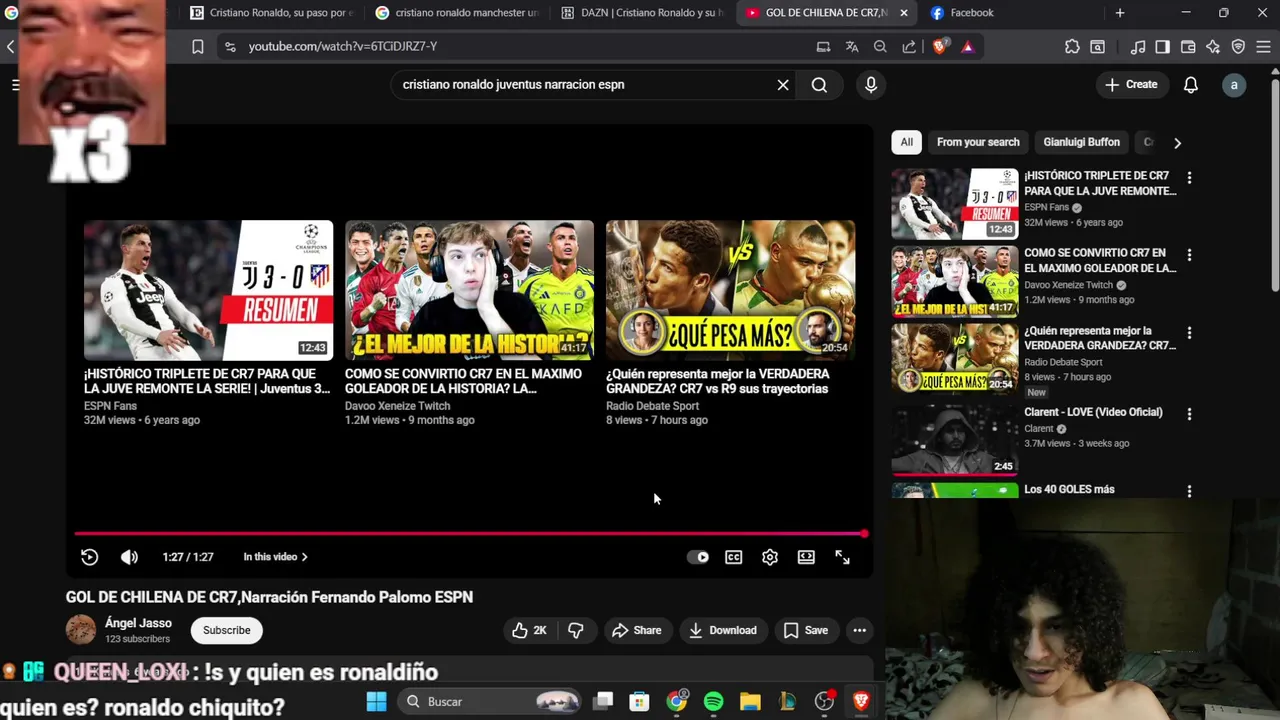
Task: Enter fullscreen mode
Action: point(842,557)
